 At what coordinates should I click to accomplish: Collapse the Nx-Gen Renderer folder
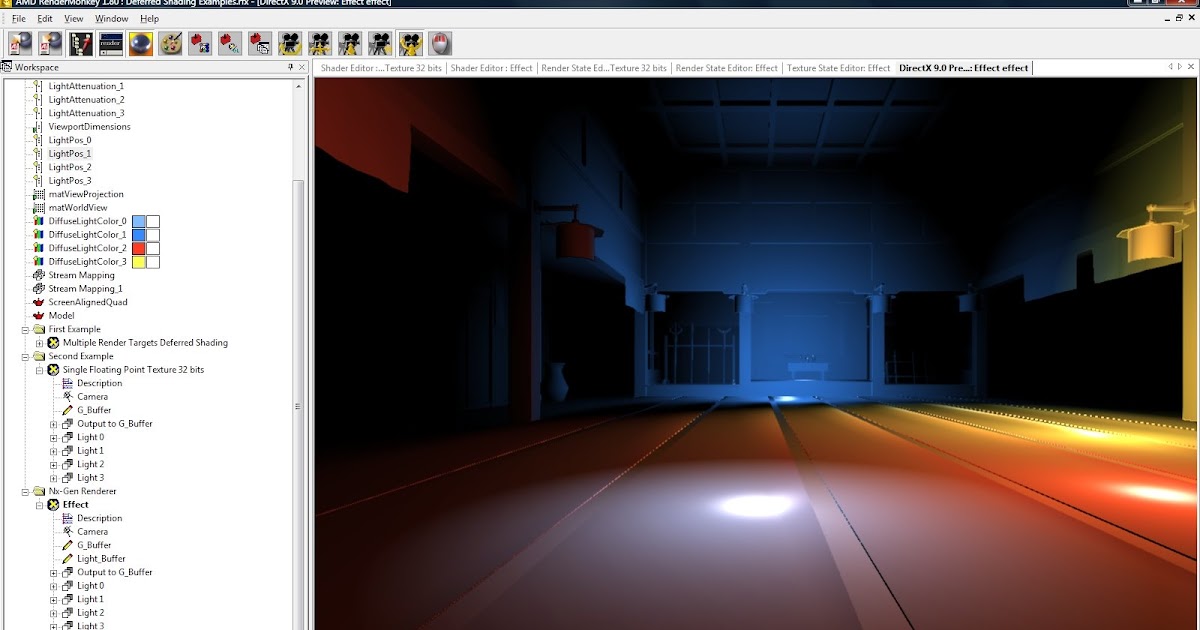(x=25, y=491)
